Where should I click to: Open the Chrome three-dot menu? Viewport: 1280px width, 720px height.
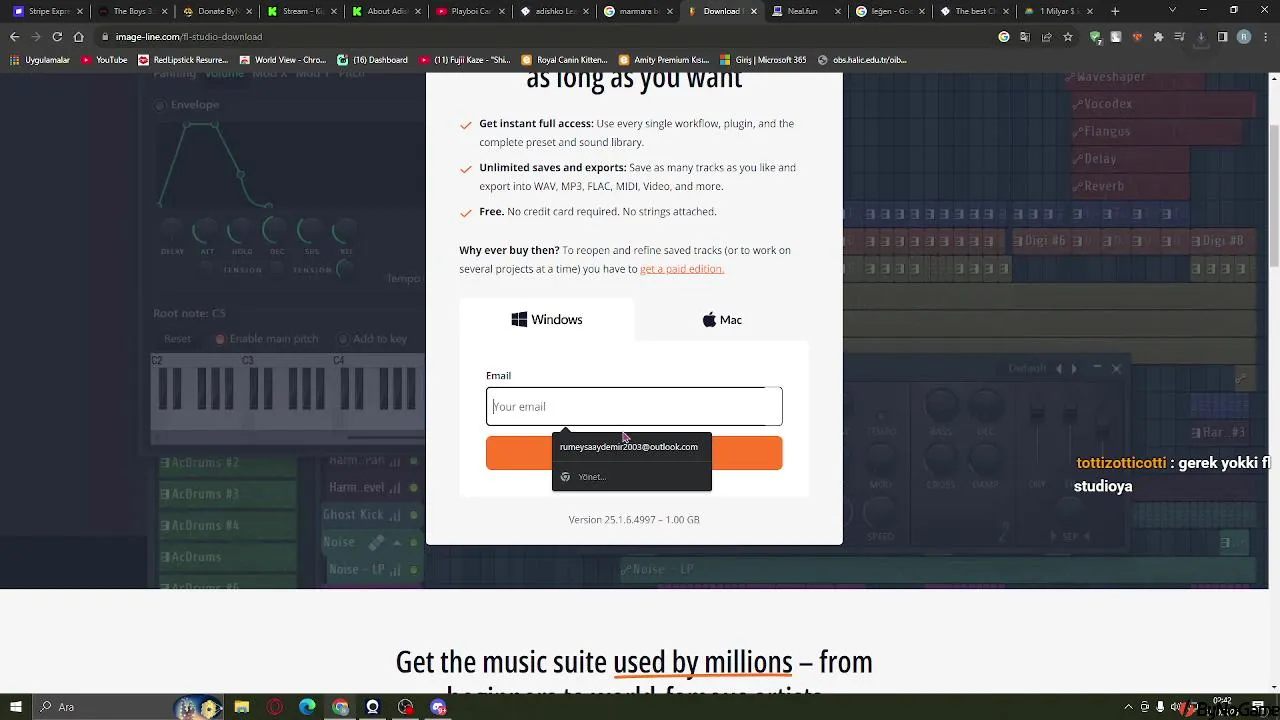point(1265,37)
